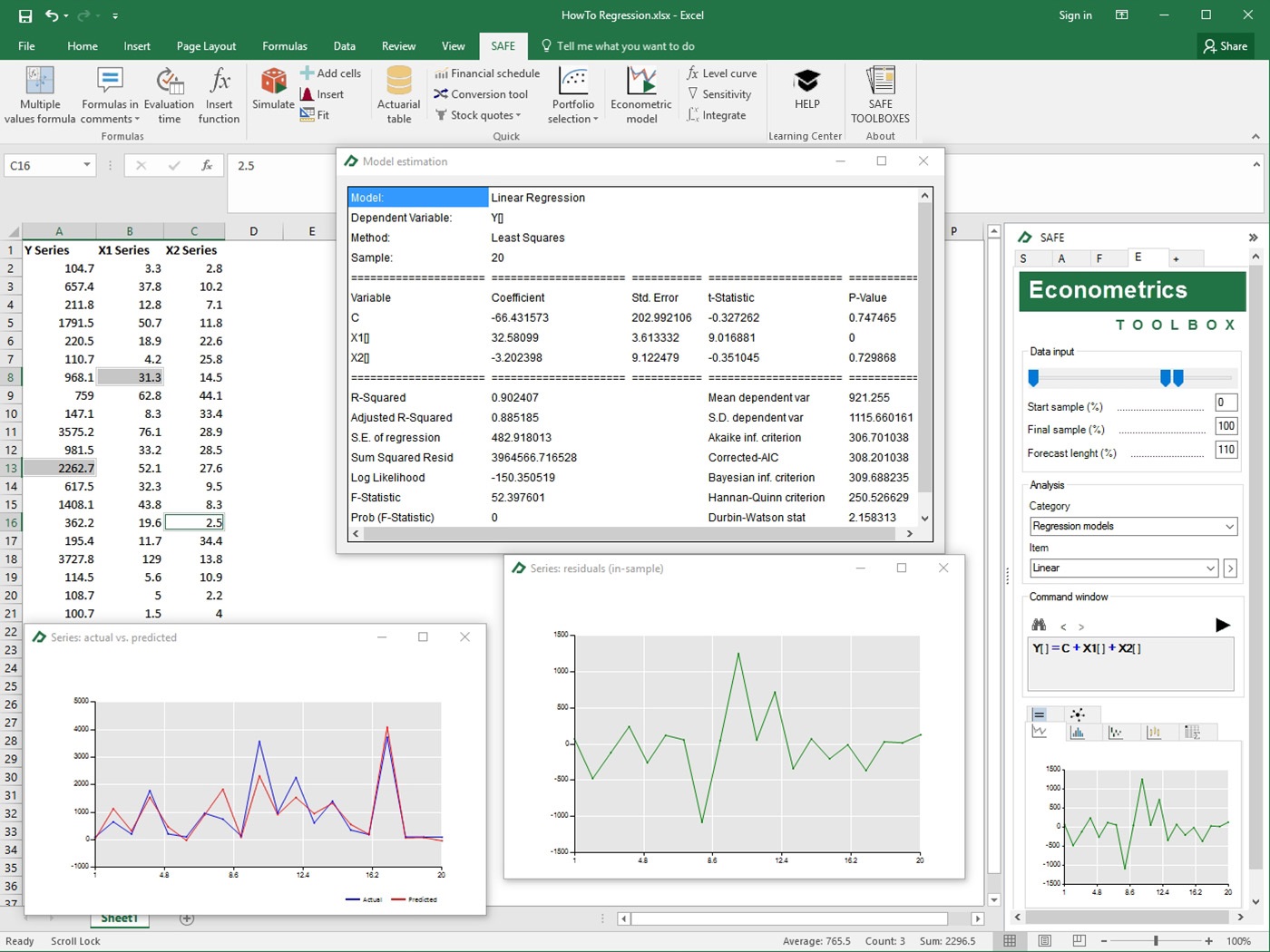
Task: Select the R-Squared value 0.902407
Action: tap(514, 398)
